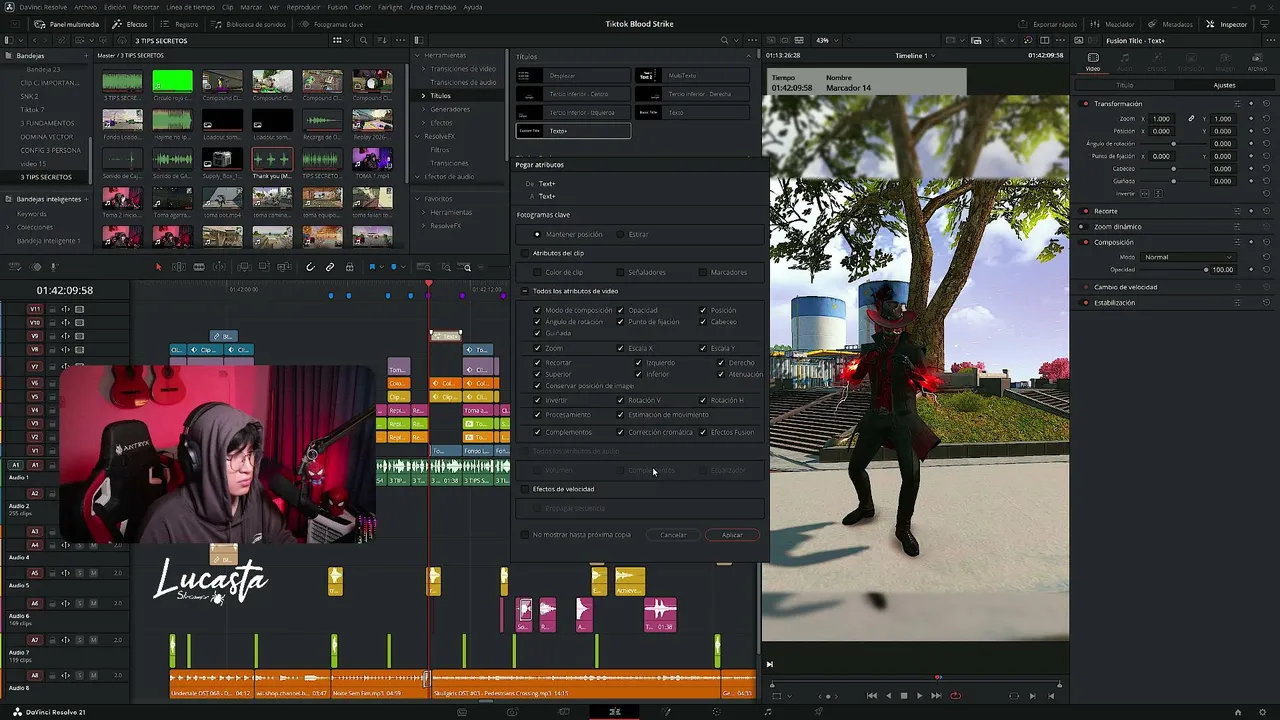This screenshot has width=1280, height=720.
Task: Open the Modo Normal composite dropdown
Action: (1187, 257)
